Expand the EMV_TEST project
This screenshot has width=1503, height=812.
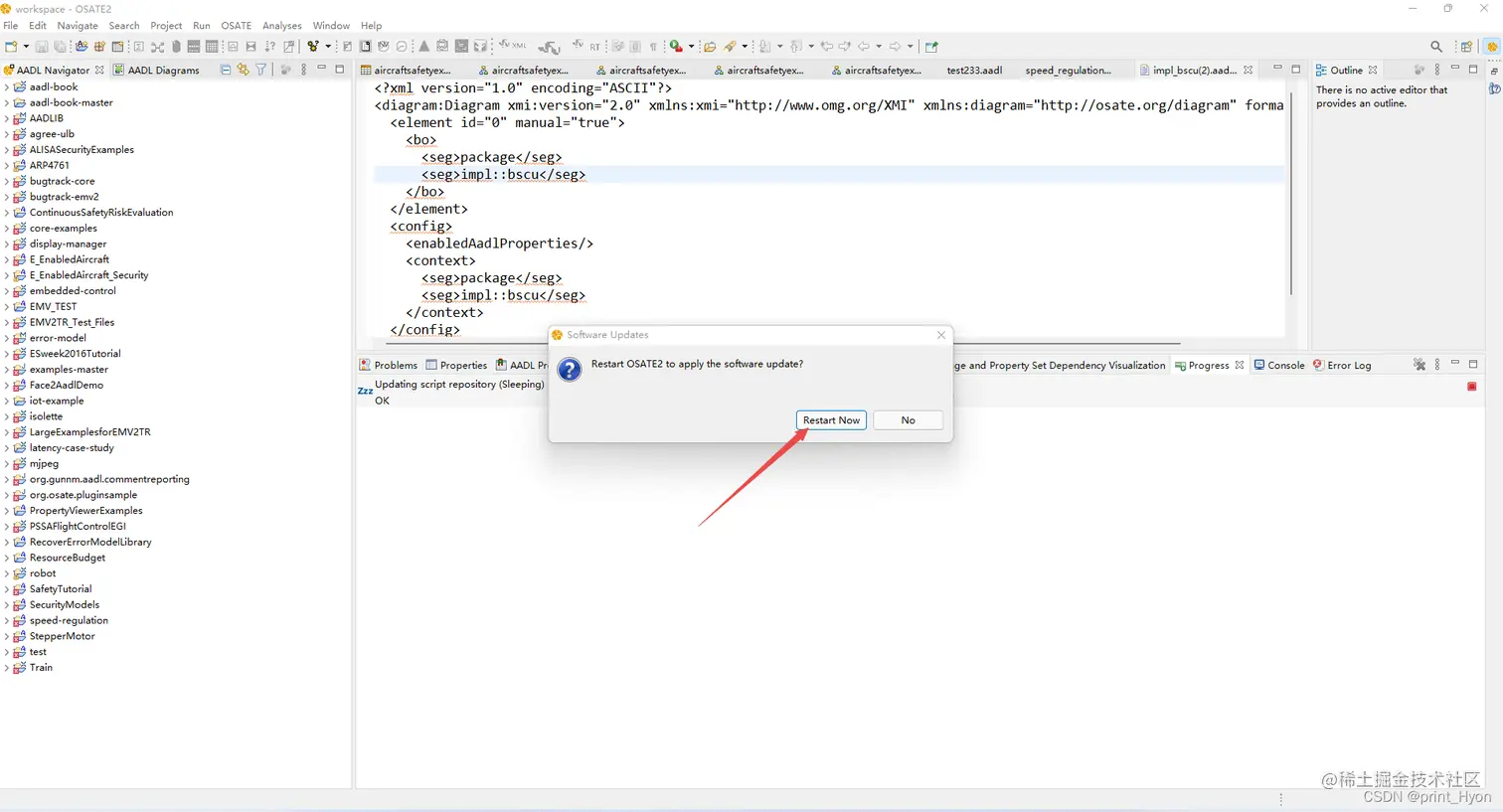[7, 306]
